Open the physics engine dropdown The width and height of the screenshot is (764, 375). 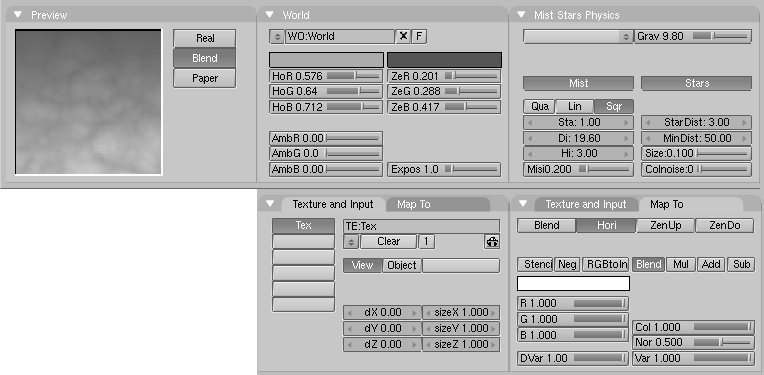tap(578, 37)
